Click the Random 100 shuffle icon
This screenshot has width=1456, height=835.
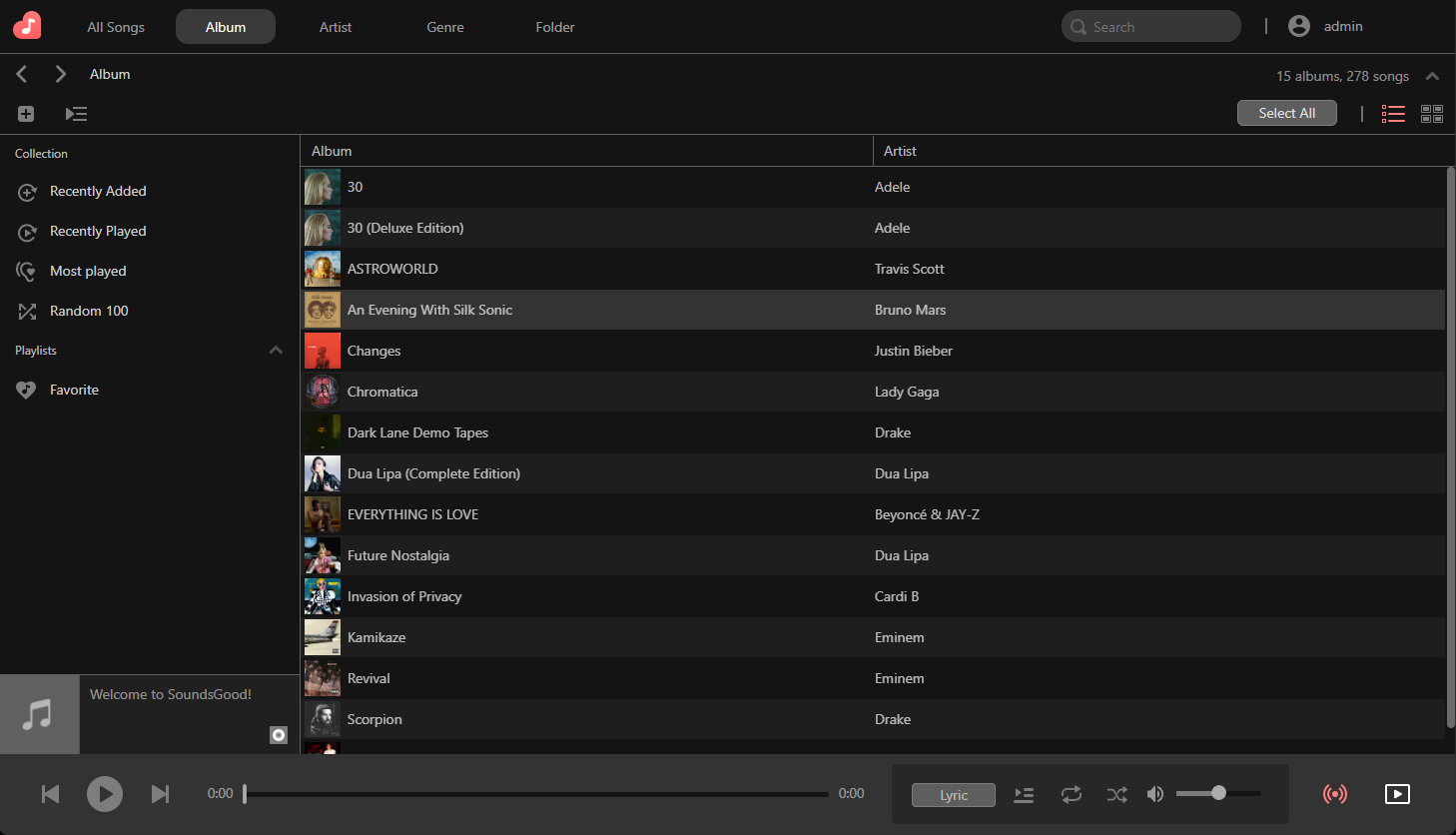coord(27,312)
